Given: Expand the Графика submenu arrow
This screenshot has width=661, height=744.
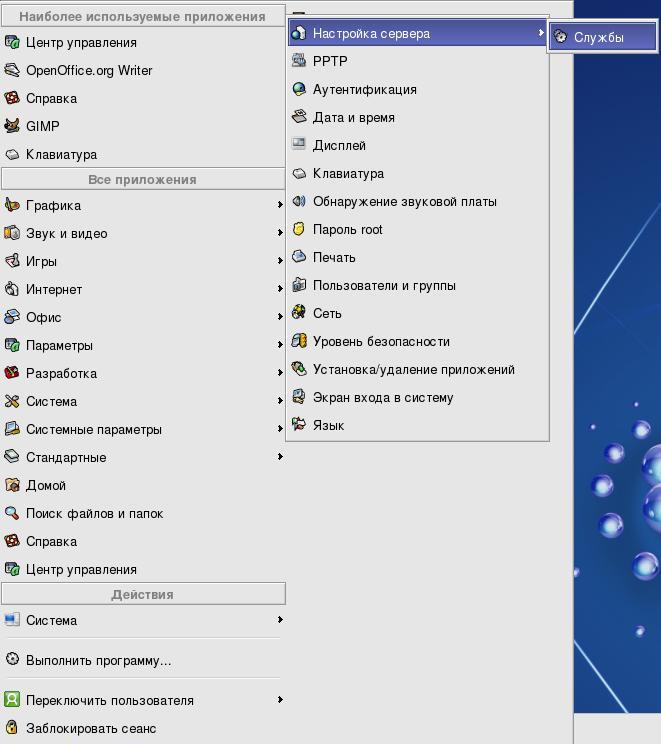Looking at the screenshot, I should click(280, 205).
